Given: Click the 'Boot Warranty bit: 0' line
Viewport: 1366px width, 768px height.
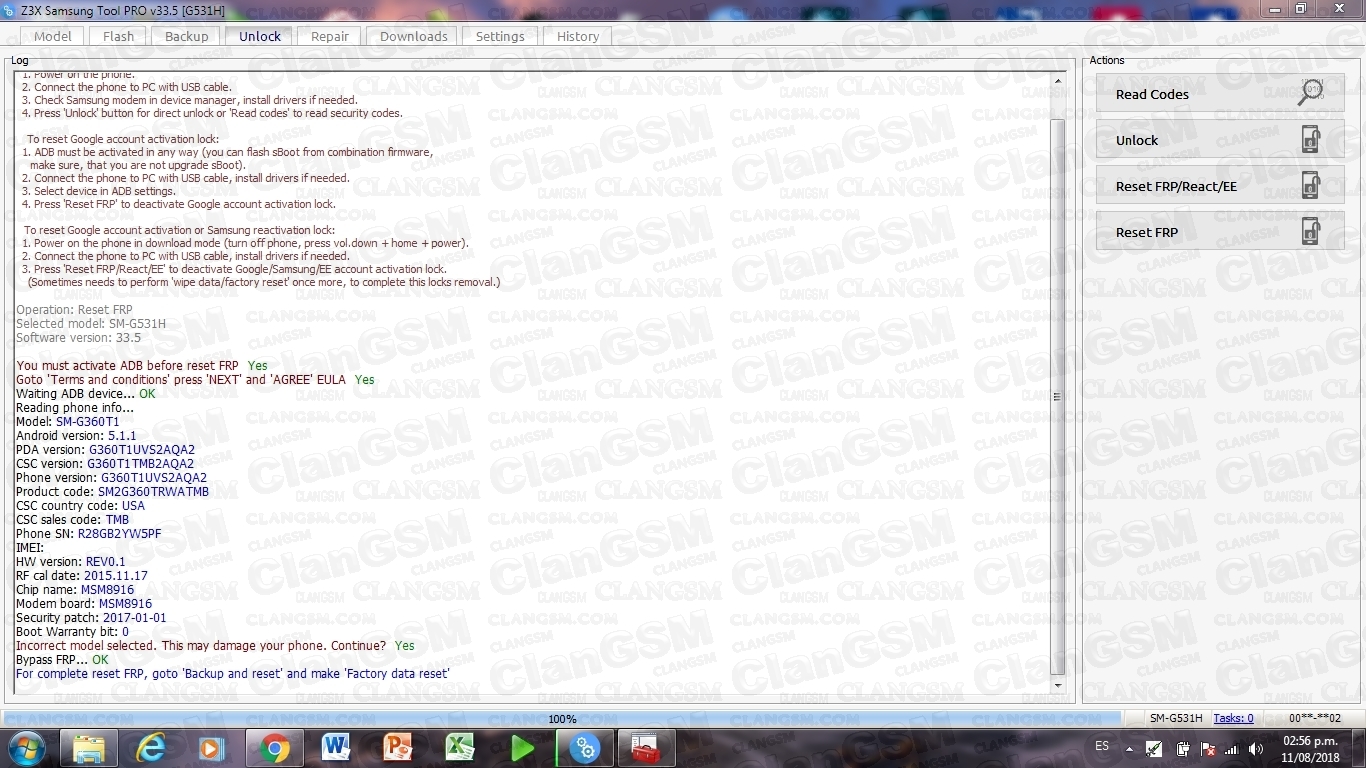Looking at the screenshot, I should point(72,632).
